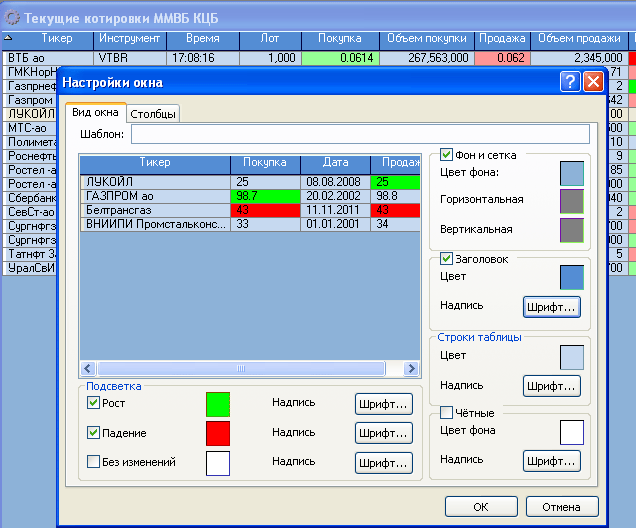Screen dimensions: 636x528
Task: Open the Столбцы tab
Action: point(153,114)
